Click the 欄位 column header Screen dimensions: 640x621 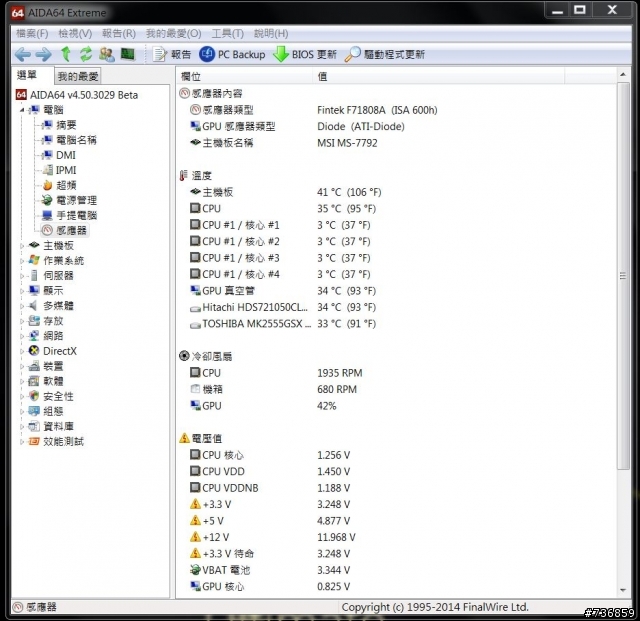click(x=246, y=76)
